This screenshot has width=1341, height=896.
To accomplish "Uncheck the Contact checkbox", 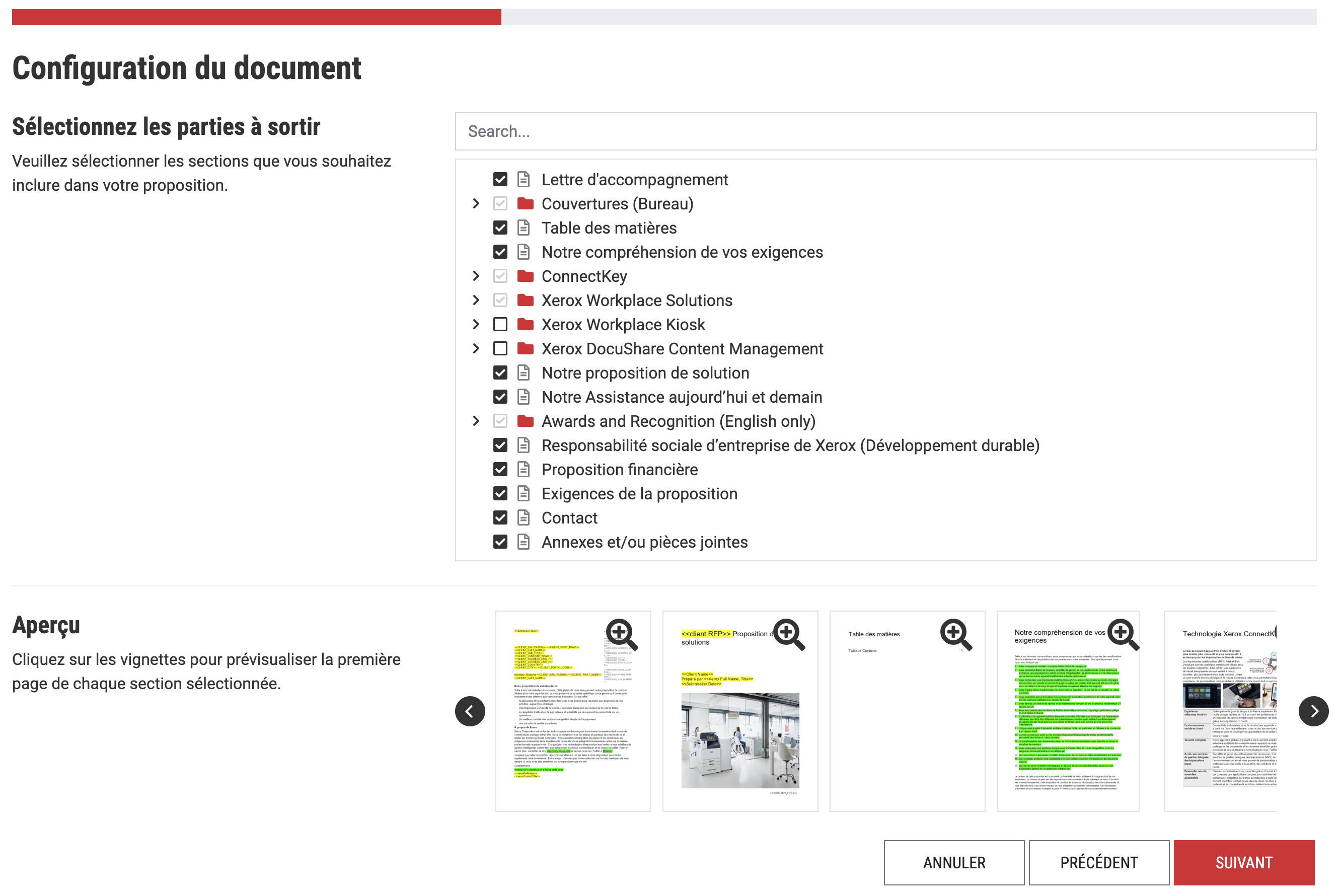I will pyautogui.click(x=500, y=517).
